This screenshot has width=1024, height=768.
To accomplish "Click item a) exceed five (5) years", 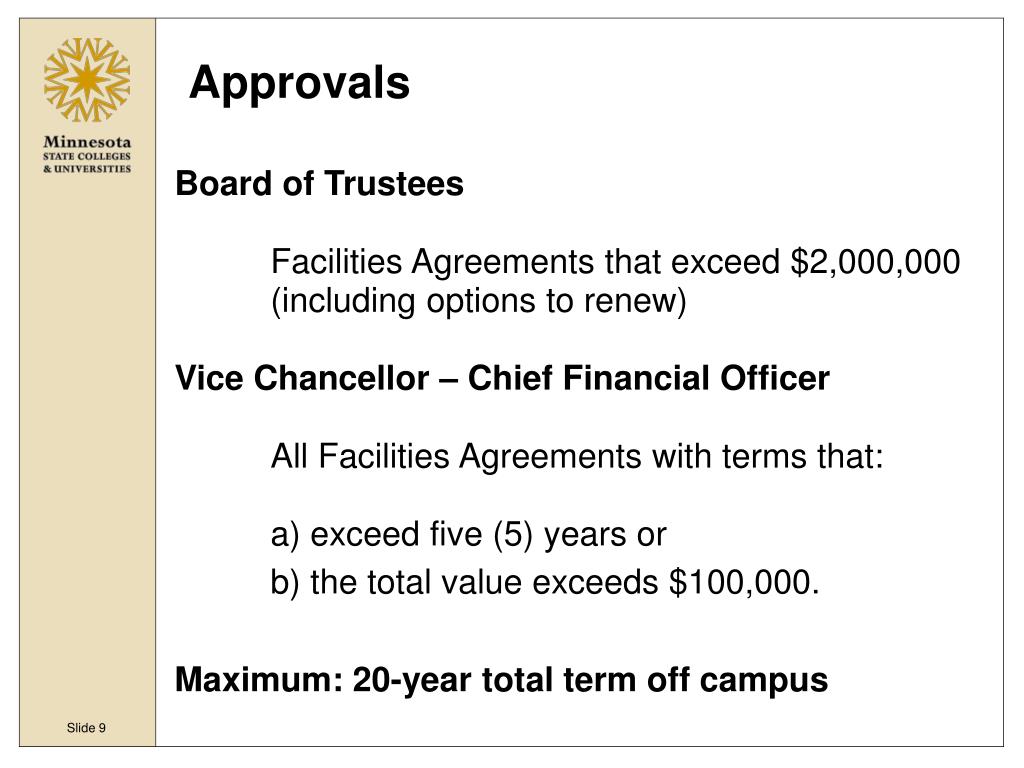I will point(468,534).
